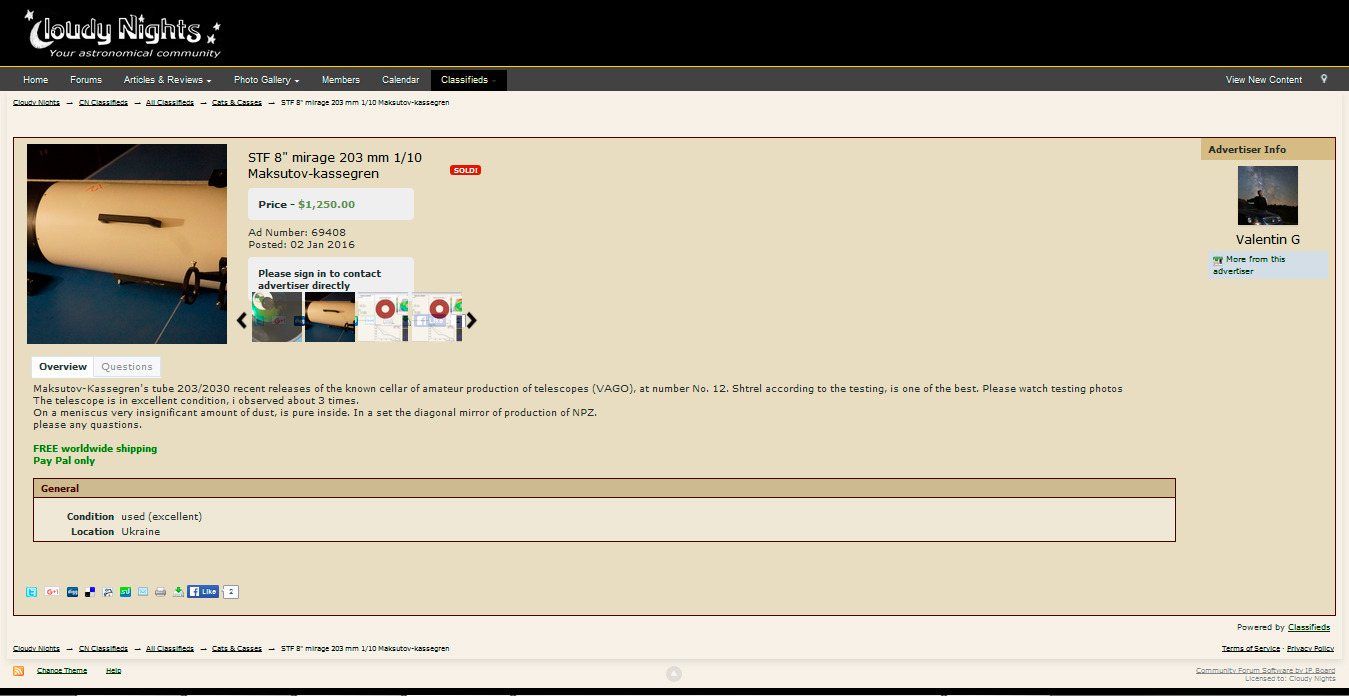
Task: Share on Reddit using its icon
Action: [x=108, y=592]
